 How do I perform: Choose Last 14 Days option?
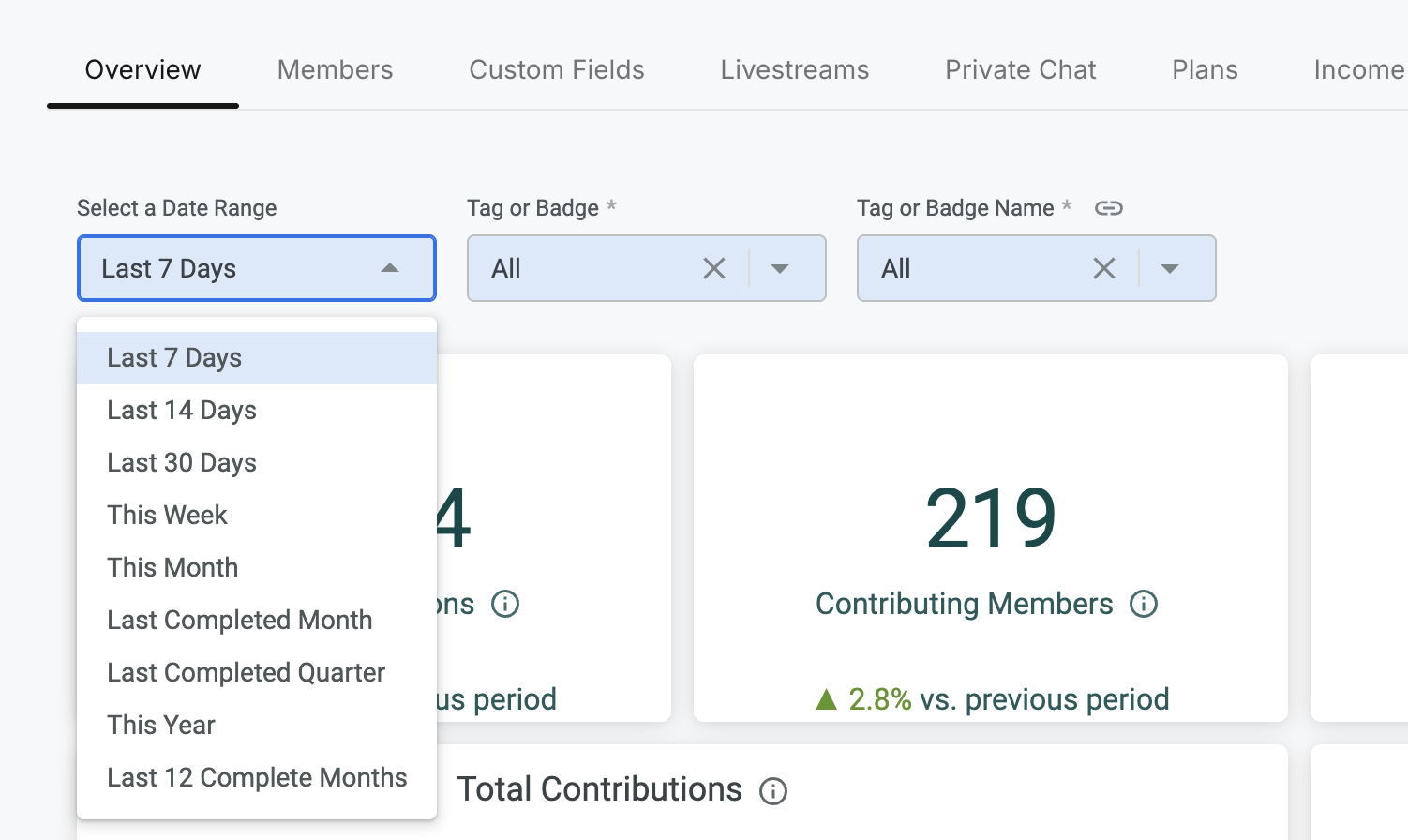(182, 411)
